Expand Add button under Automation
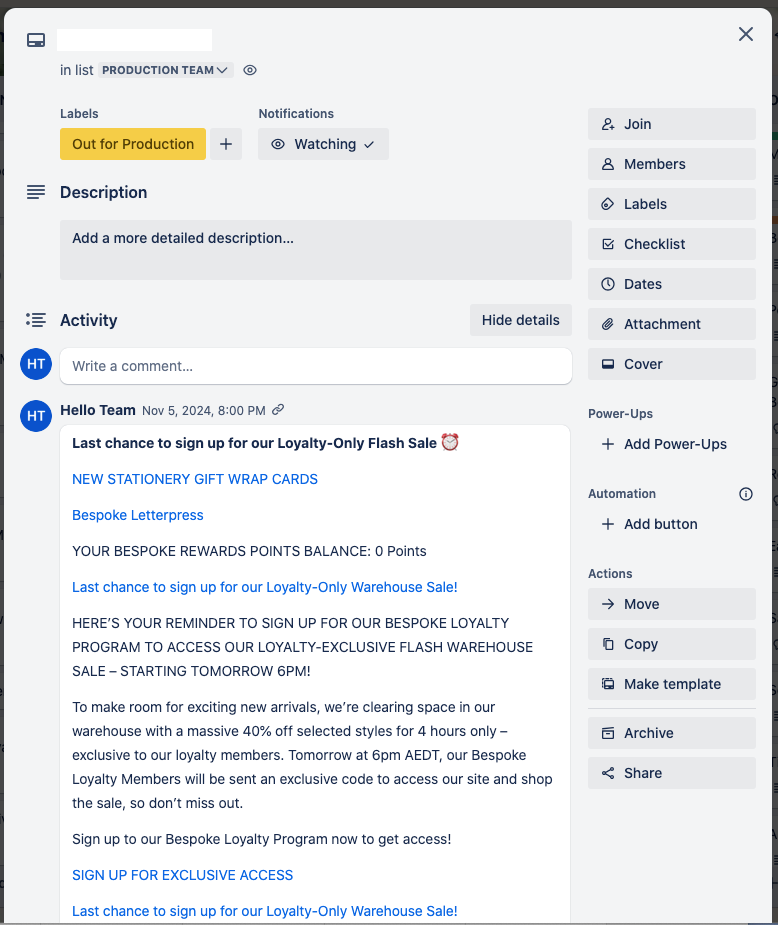The width and height of the screenshot is (778, 925). coord(649,524)
